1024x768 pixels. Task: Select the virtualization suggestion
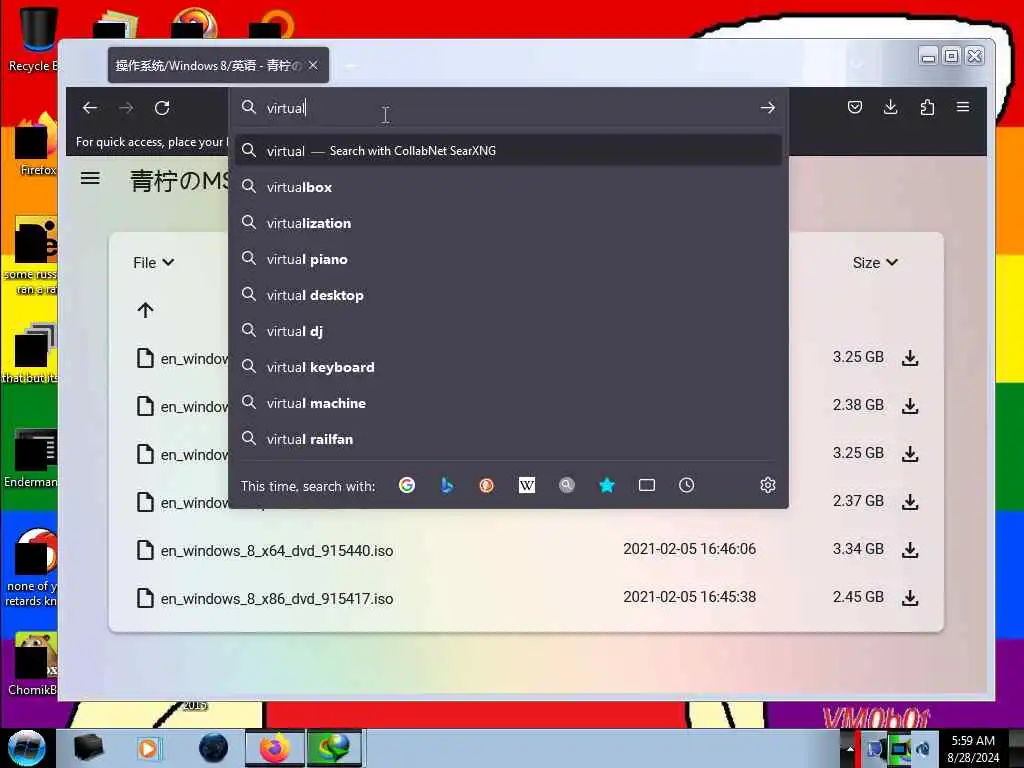tap(509, 223)
